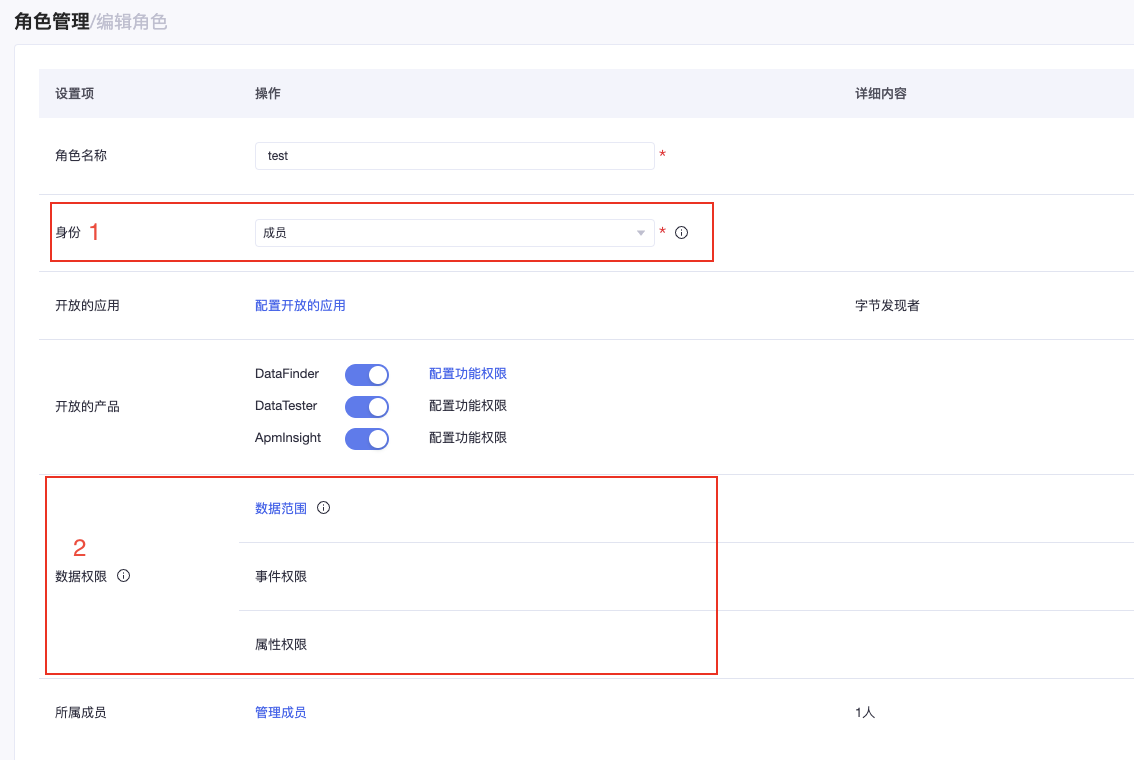Viewport: 1134px width, 760px height.
Task: Go back to 角色管理 breadcrumb
Action: (x=51, y=22)
